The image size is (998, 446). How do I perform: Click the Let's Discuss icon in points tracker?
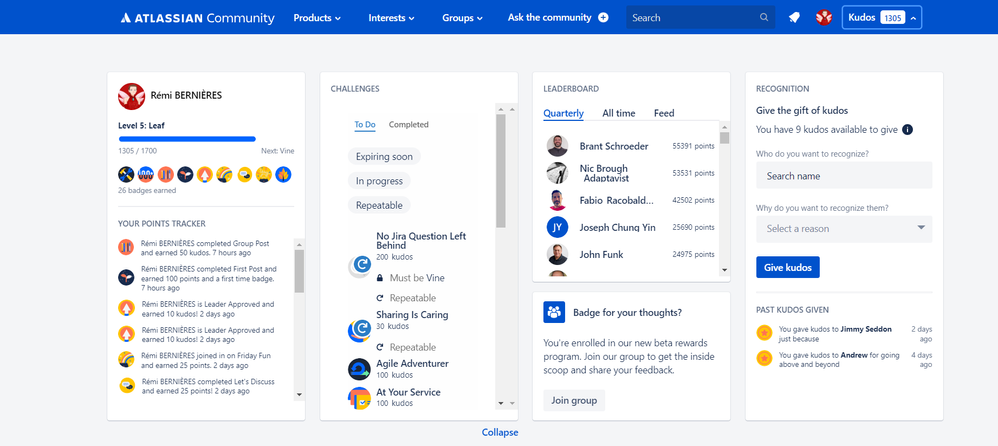[127, 385]
